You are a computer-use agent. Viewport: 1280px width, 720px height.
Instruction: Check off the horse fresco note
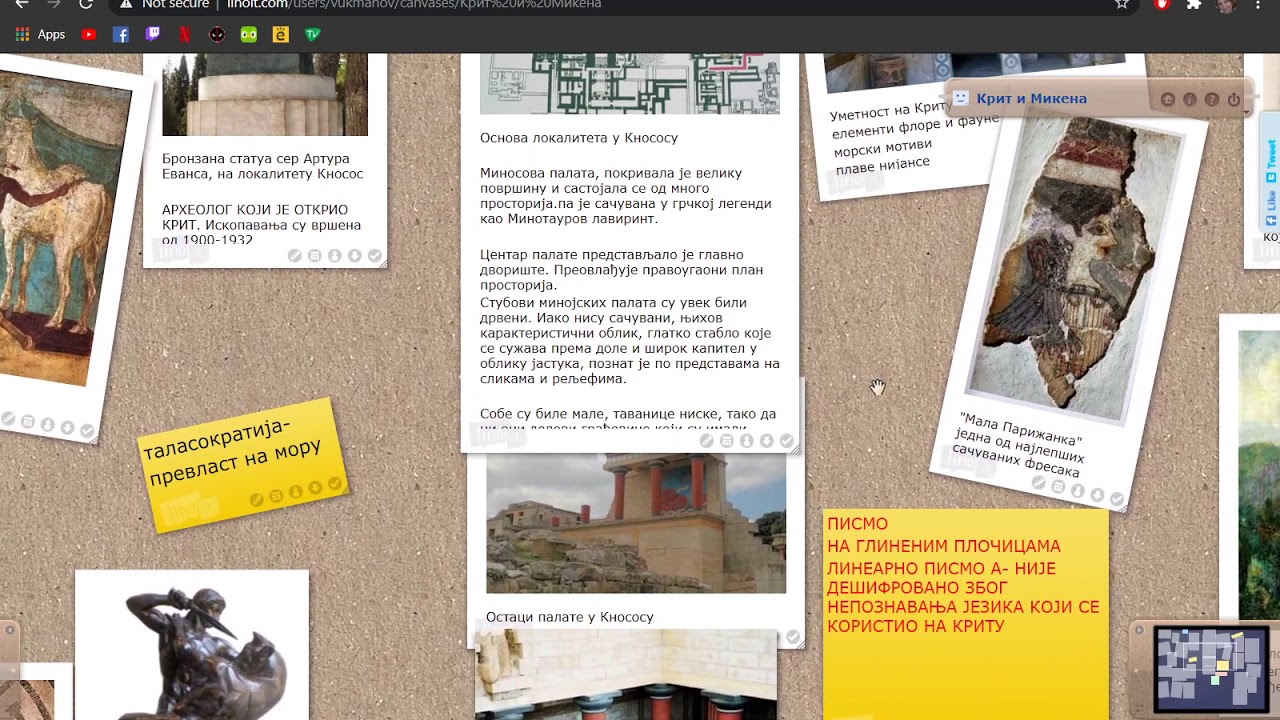coord(87,431)
